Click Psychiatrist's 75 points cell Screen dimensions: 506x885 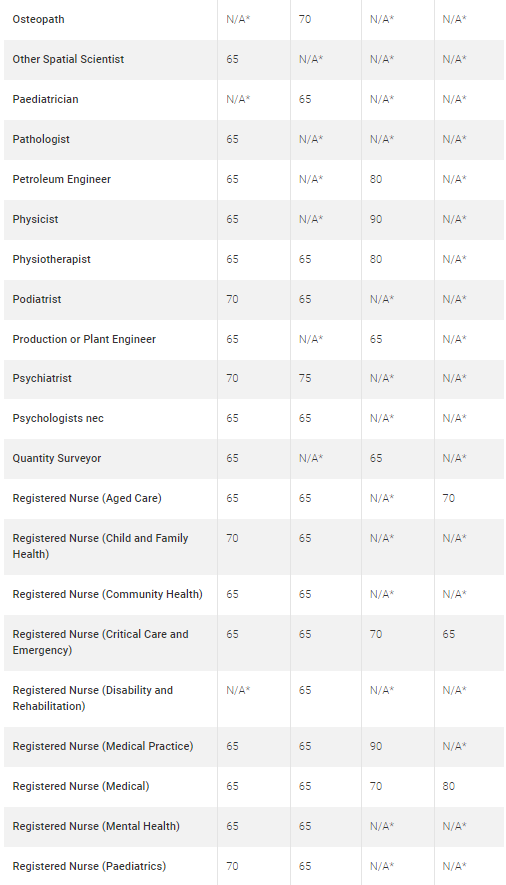click(305, 378)
